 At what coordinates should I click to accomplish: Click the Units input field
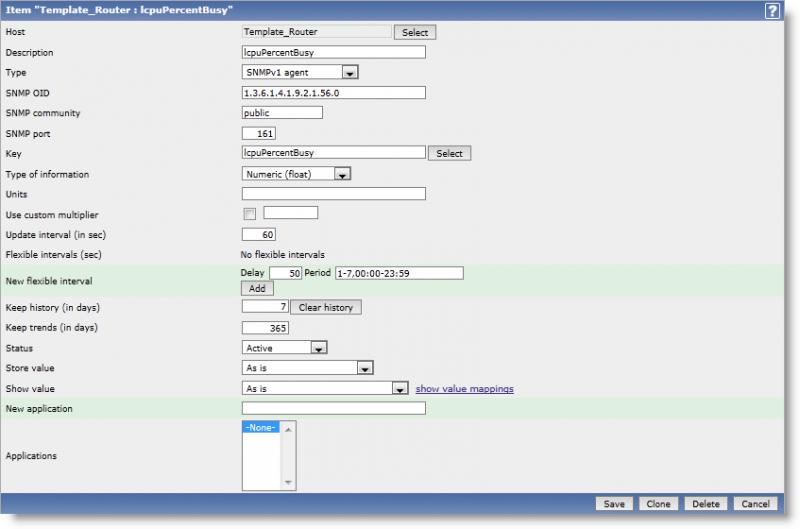tap(334, 193)
